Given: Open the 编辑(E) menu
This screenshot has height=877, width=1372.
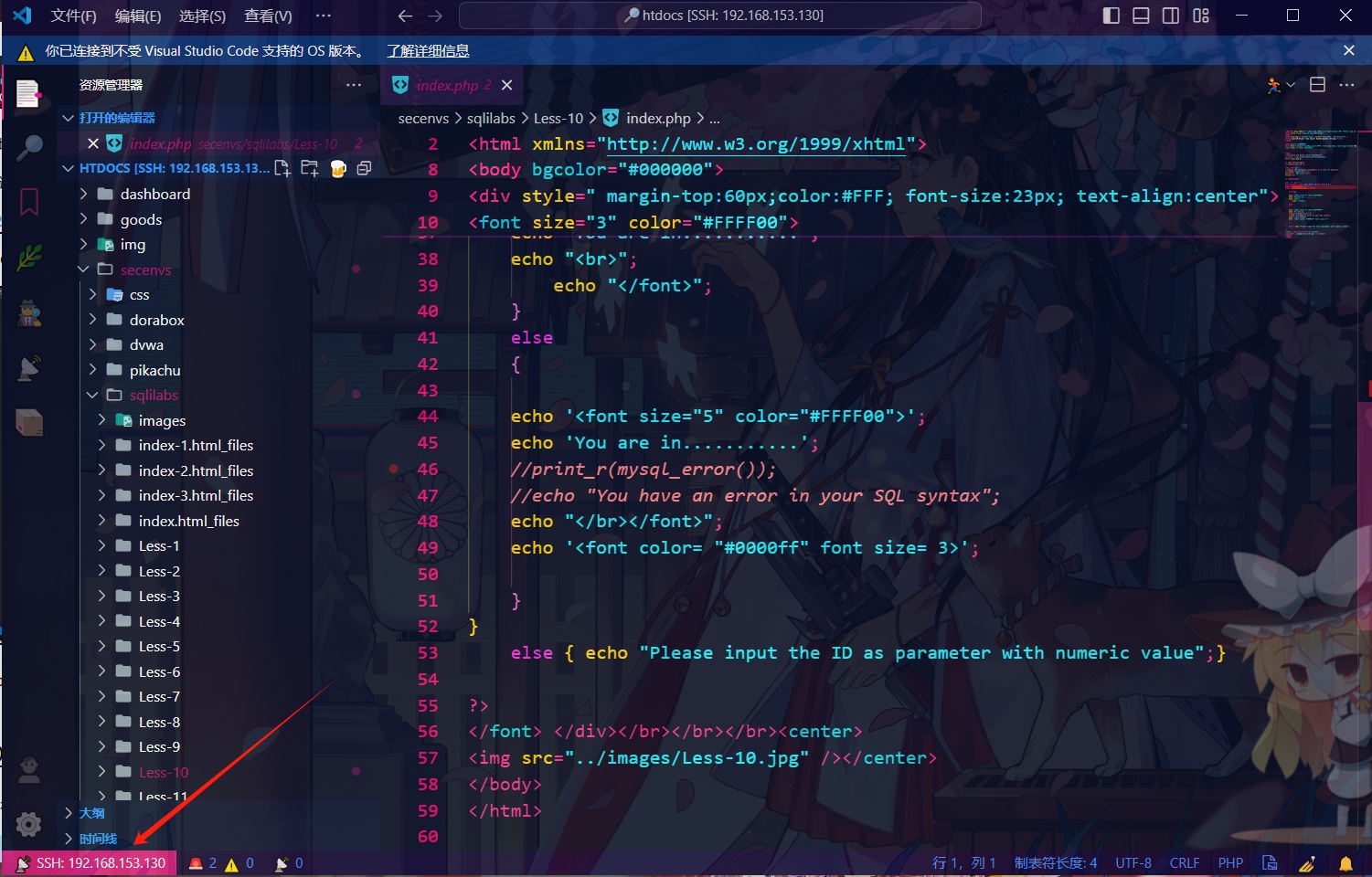Looking at the screenshot, I should 138,16.
